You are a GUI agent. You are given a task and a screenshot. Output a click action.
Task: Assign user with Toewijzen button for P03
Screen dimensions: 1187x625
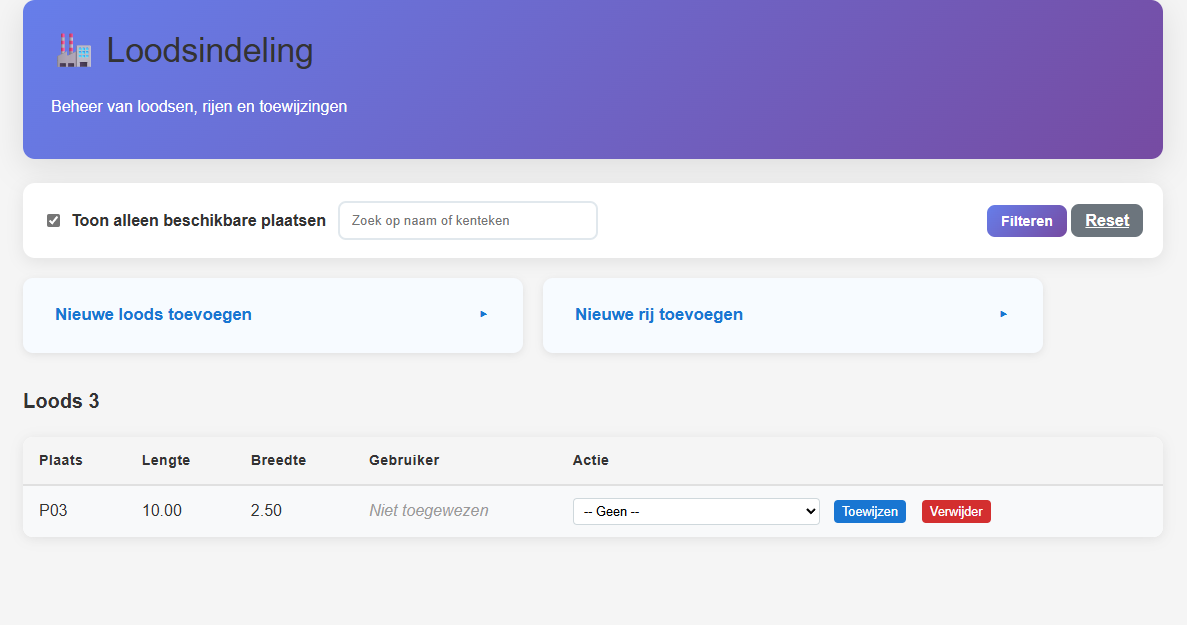(870, 512)
